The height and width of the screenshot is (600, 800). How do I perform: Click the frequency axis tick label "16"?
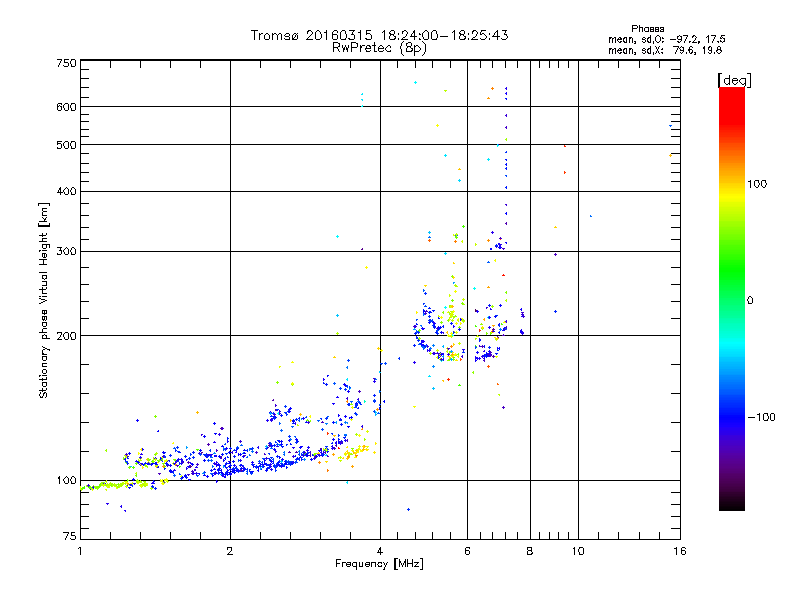(x=680, y=551)
